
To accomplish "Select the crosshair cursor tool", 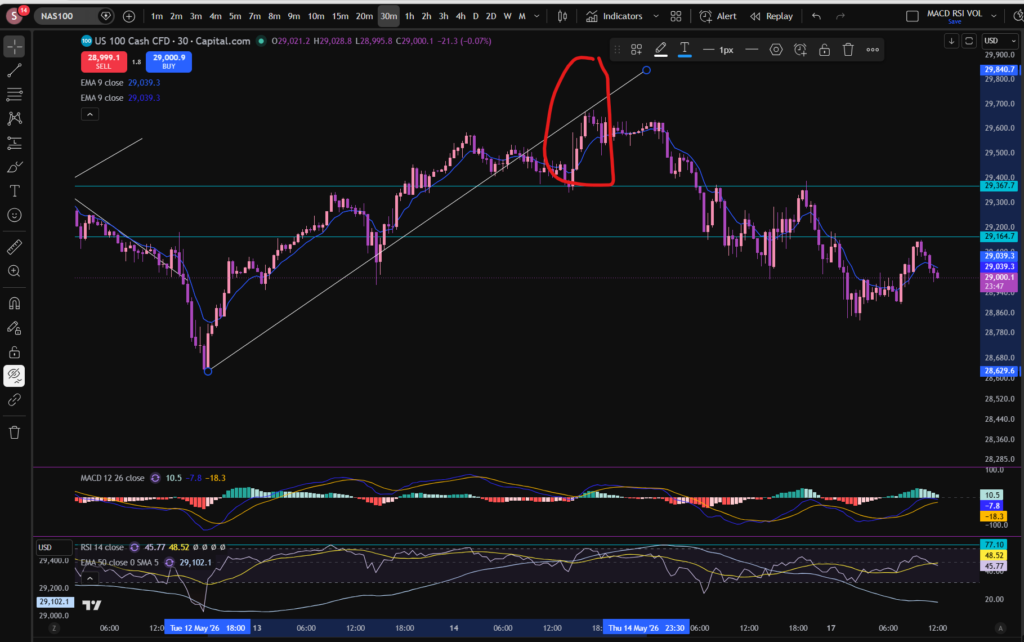I will coord(14,46).
